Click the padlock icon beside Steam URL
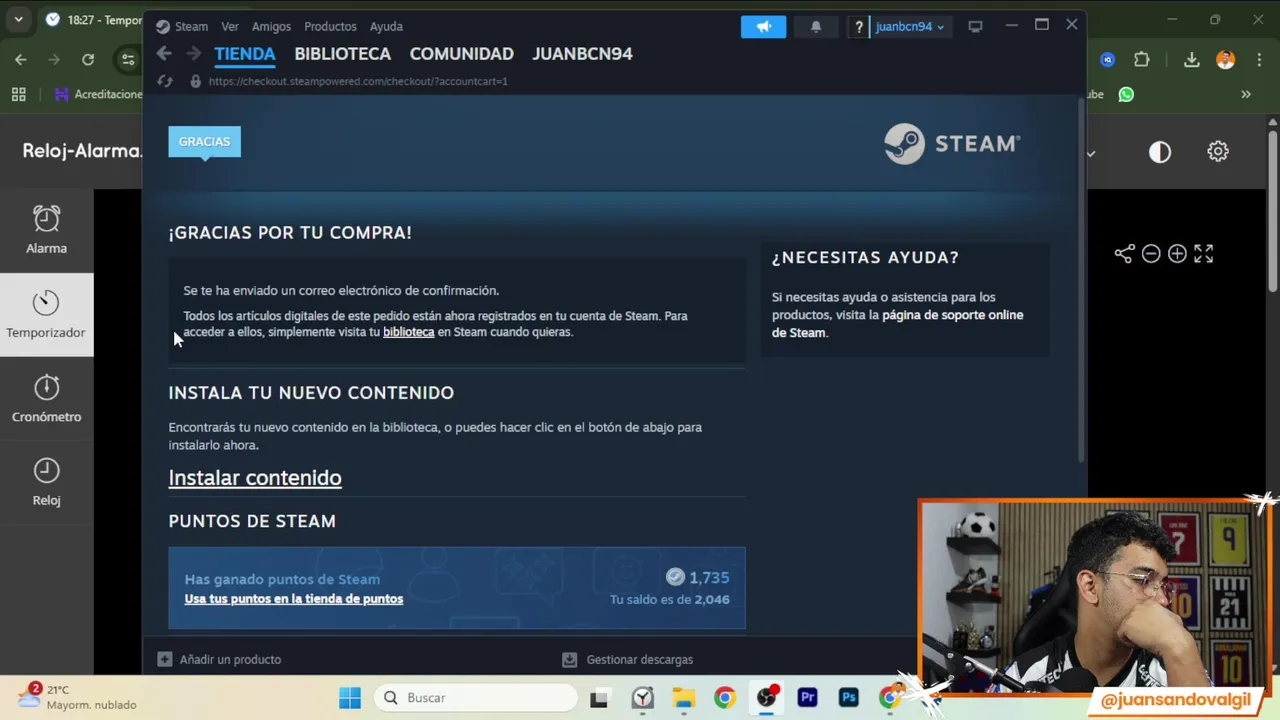This screenshot has width=1280, height=720. [x=195, y=81]
